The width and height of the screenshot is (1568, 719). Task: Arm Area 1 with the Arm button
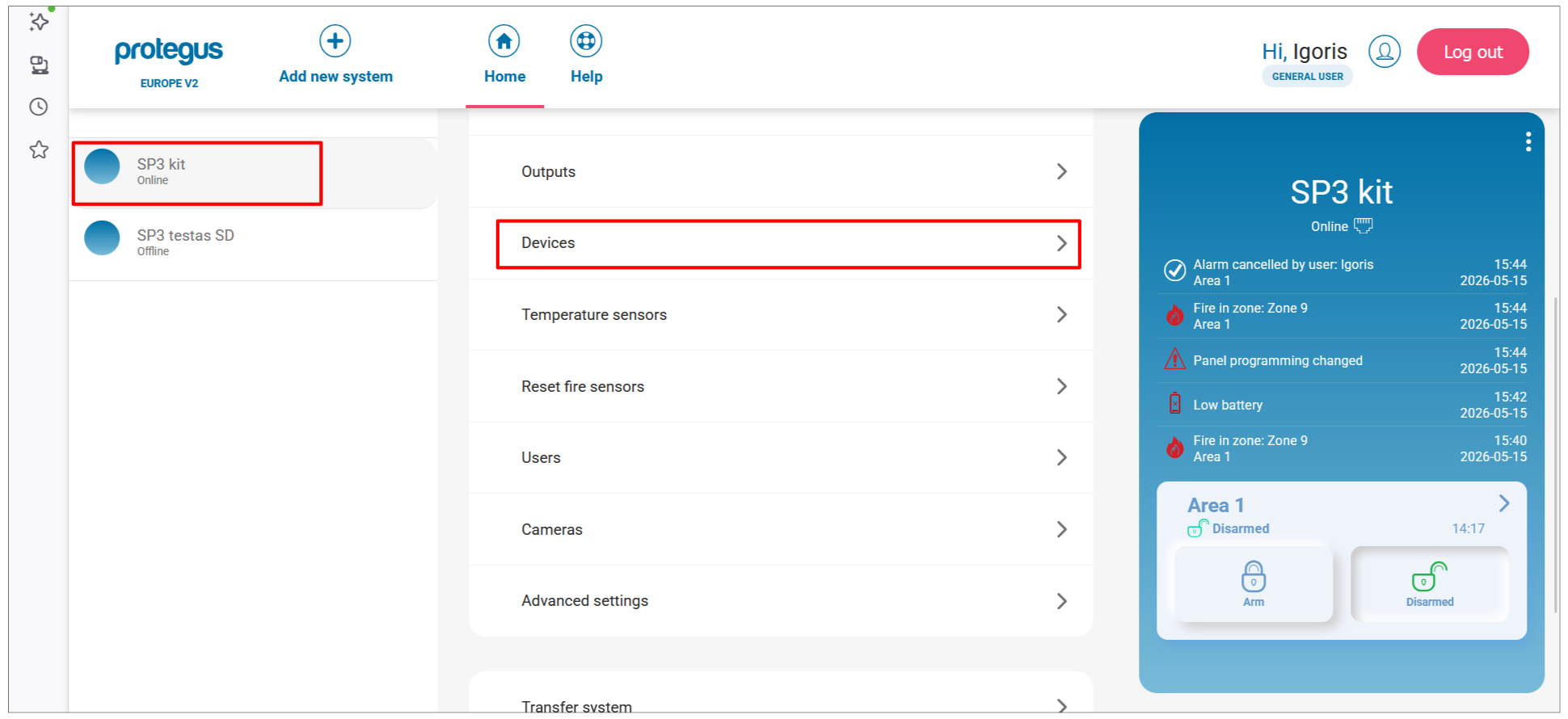(x=1254, y=584)
